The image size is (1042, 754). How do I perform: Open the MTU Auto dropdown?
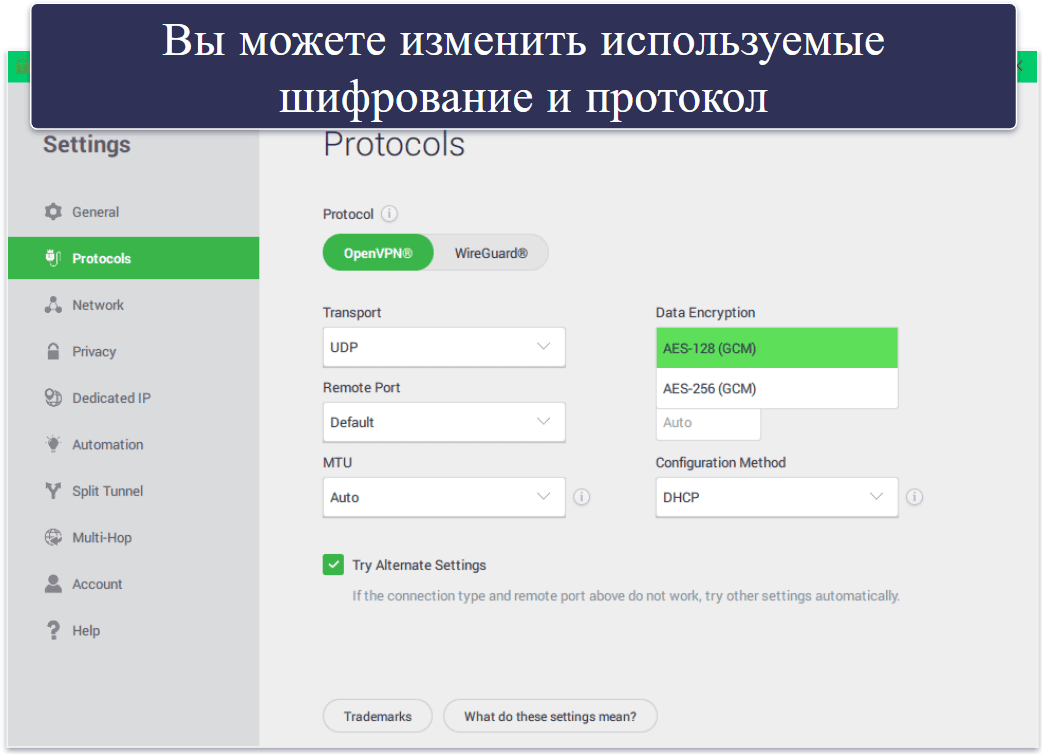[444, 497]
